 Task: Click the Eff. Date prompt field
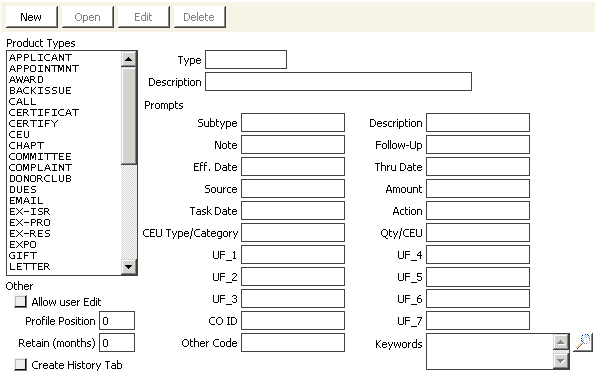point(293,167)
